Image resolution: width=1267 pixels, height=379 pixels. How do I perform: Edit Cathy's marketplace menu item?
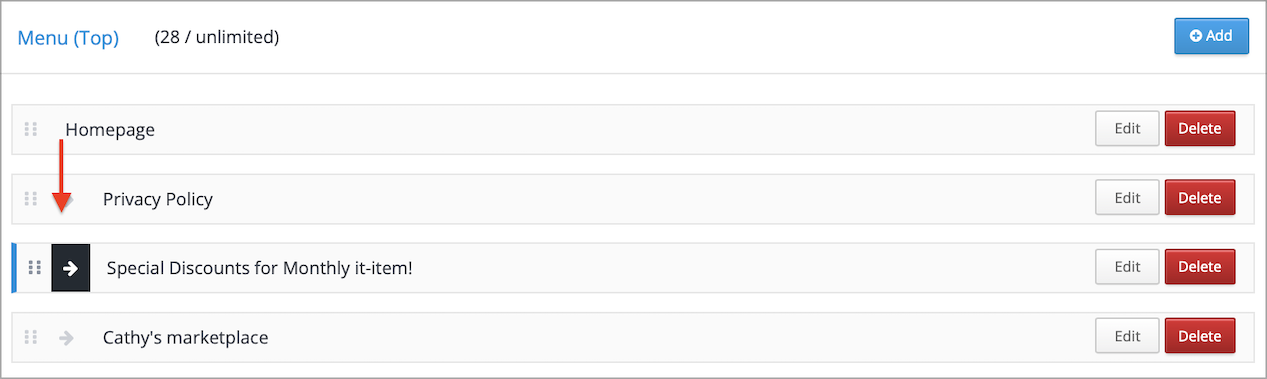1128,337
